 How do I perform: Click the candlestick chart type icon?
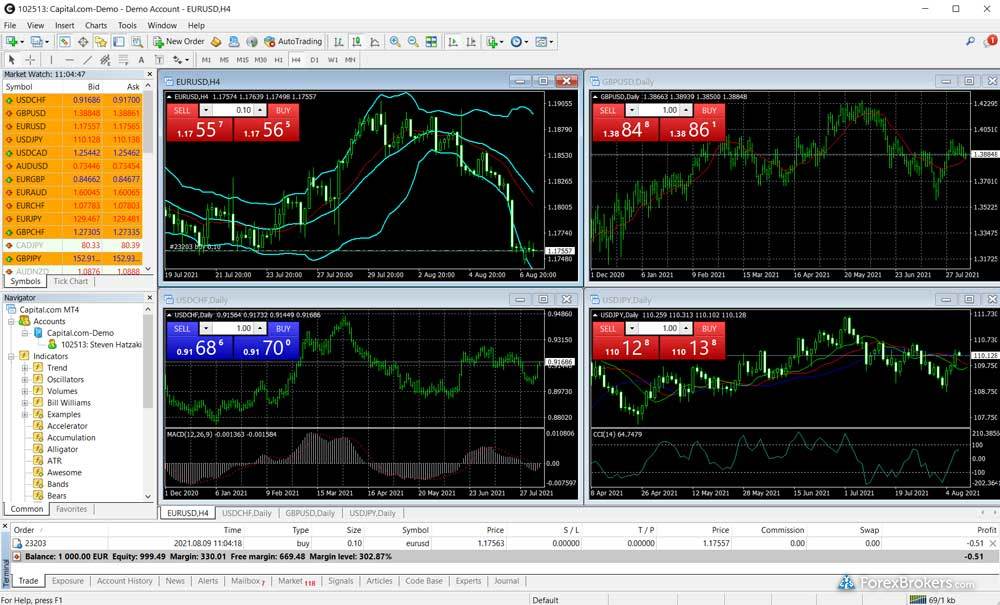point(355,42)
